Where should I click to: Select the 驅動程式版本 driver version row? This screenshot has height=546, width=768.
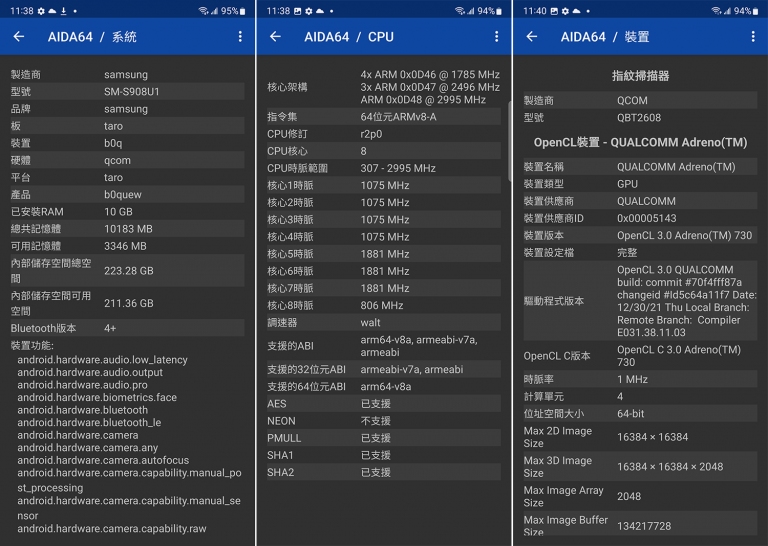tap(640, 301)
